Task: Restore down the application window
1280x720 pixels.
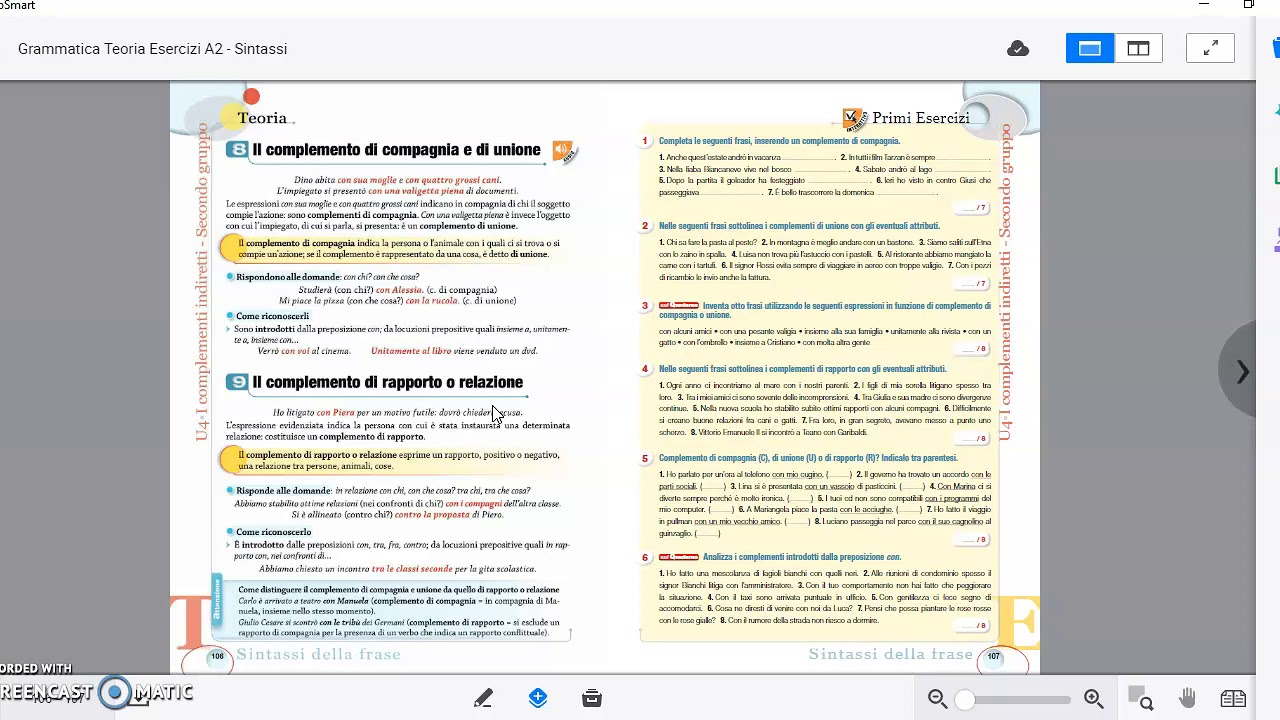Action: click(1249, 5)
